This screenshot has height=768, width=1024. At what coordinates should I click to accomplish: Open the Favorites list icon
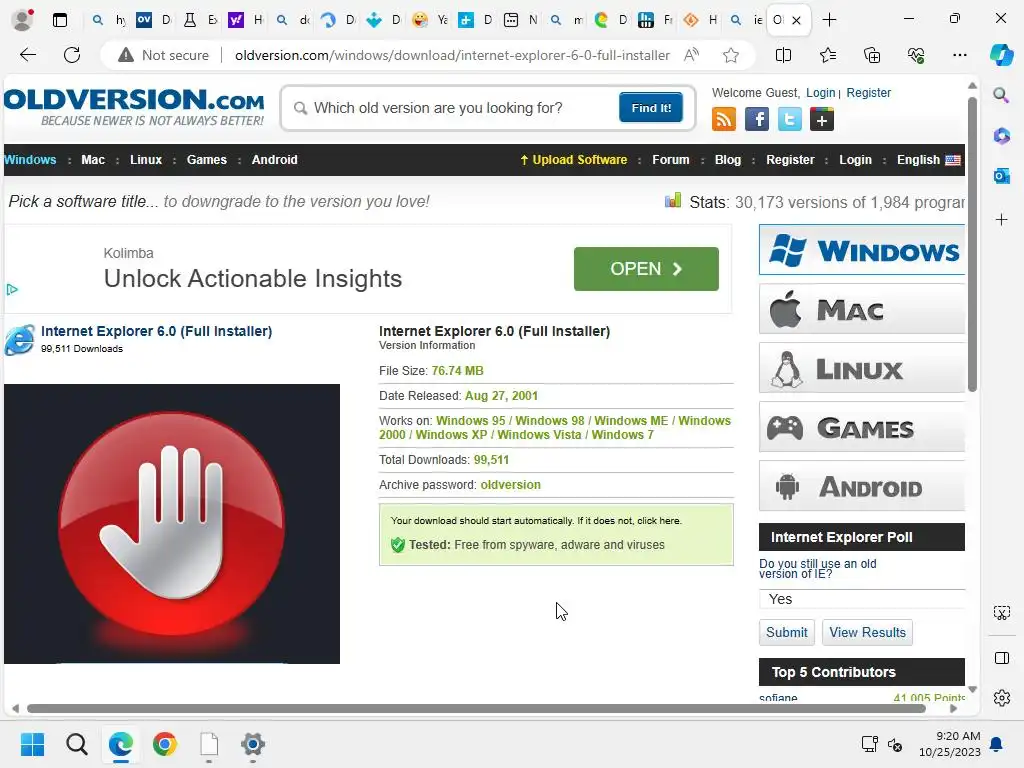tap(827, 55)
